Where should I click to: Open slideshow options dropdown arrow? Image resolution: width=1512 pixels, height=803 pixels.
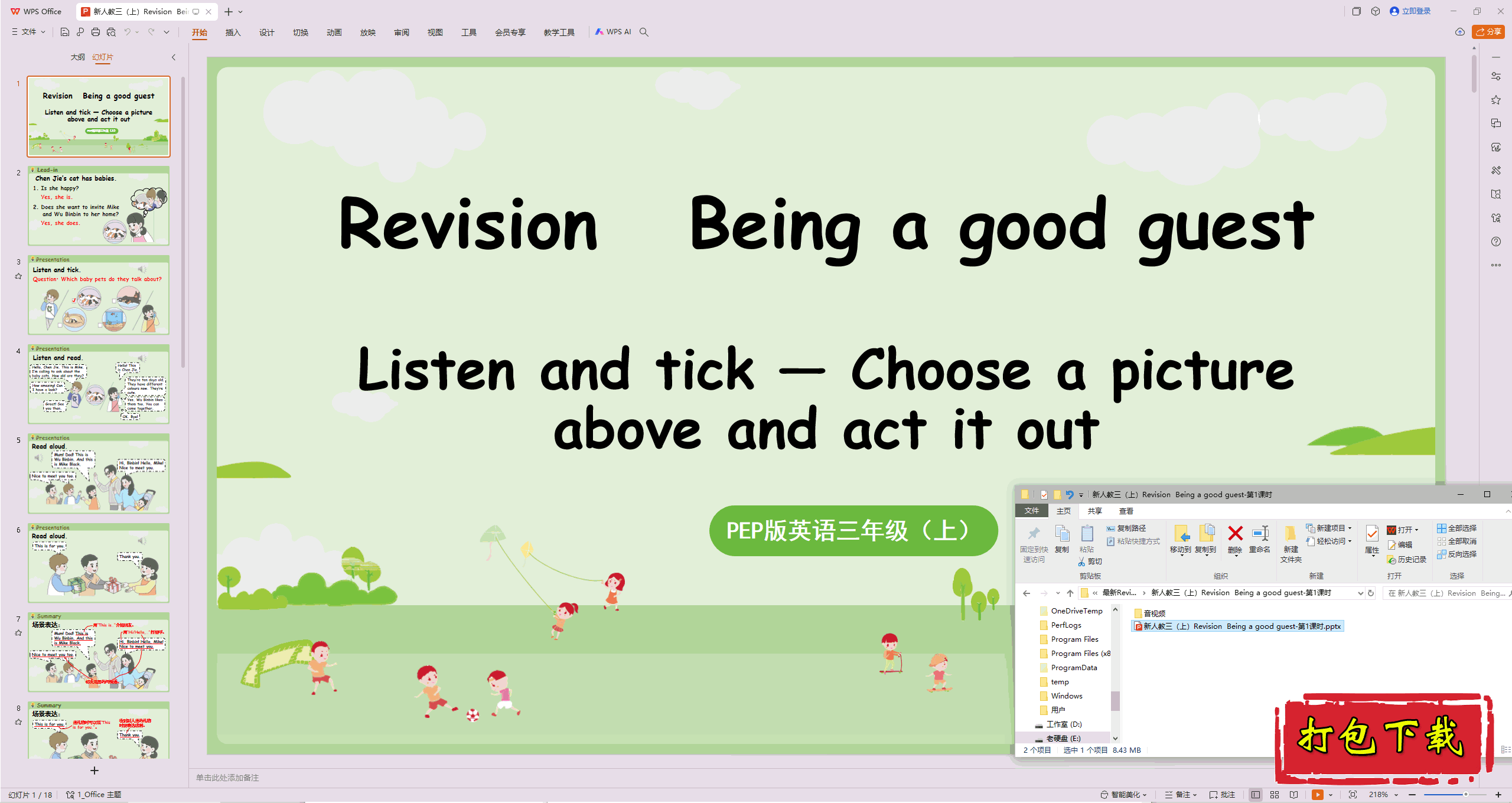(x=1331, y=795)
